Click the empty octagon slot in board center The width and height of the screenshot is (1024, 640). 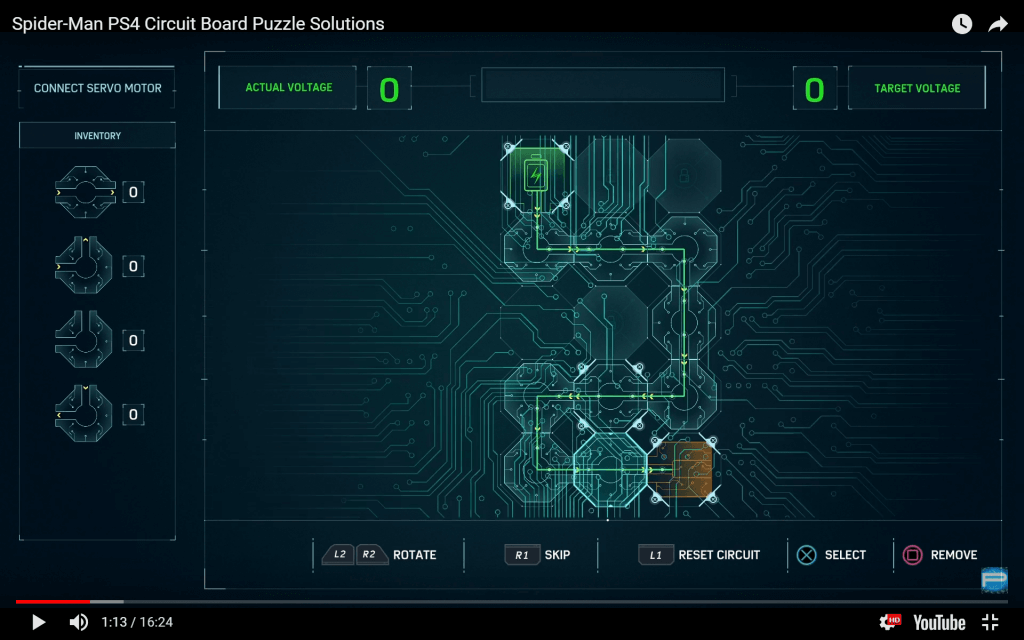[x=611, y=322]
